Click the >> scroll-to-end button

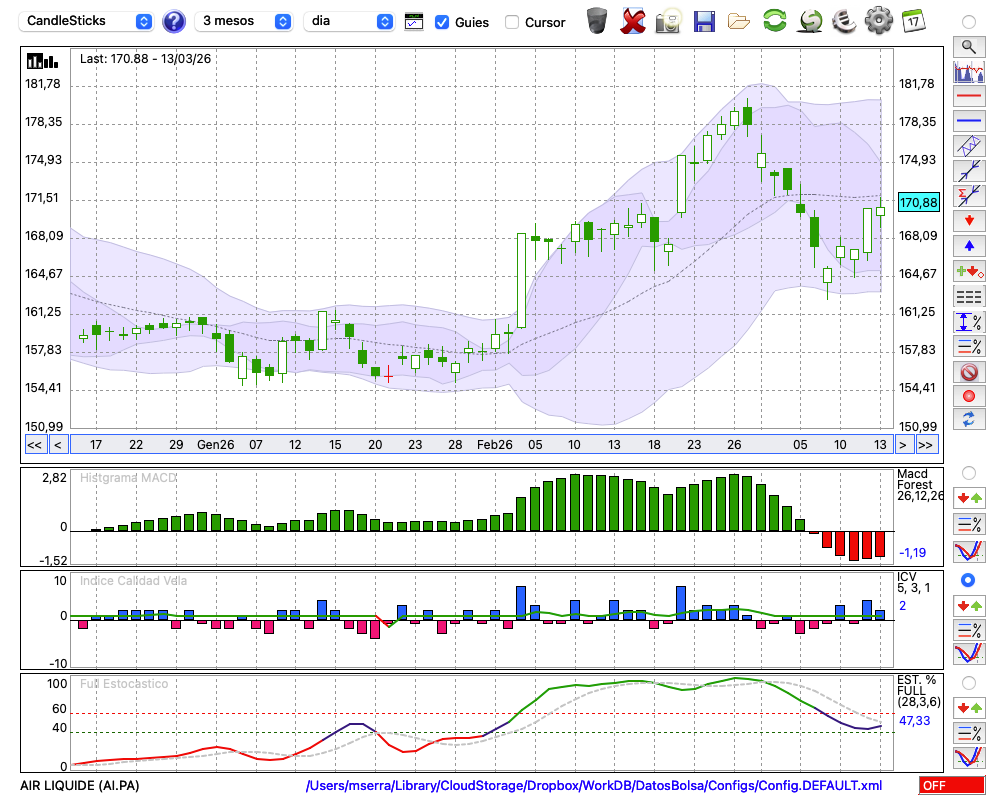927,445
